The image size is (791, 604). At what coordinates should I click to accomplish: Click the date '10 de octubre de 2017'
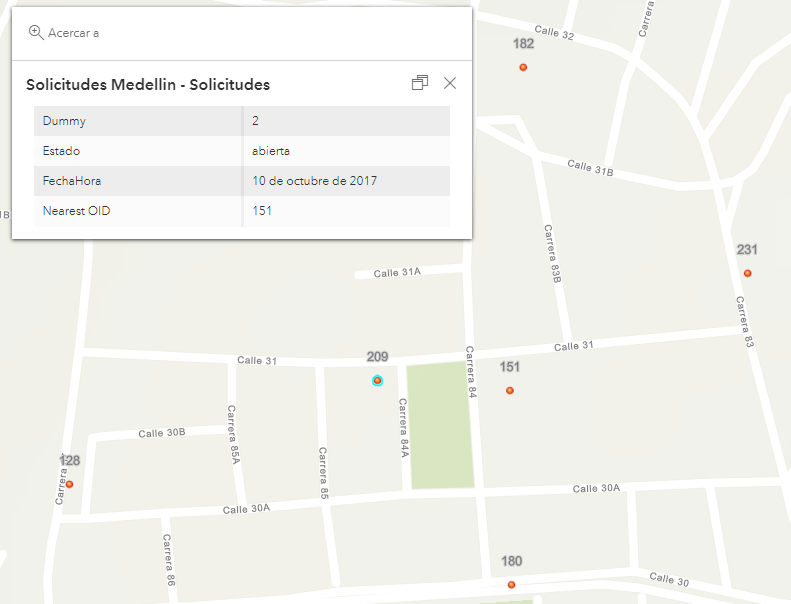[x=314, y=181]
